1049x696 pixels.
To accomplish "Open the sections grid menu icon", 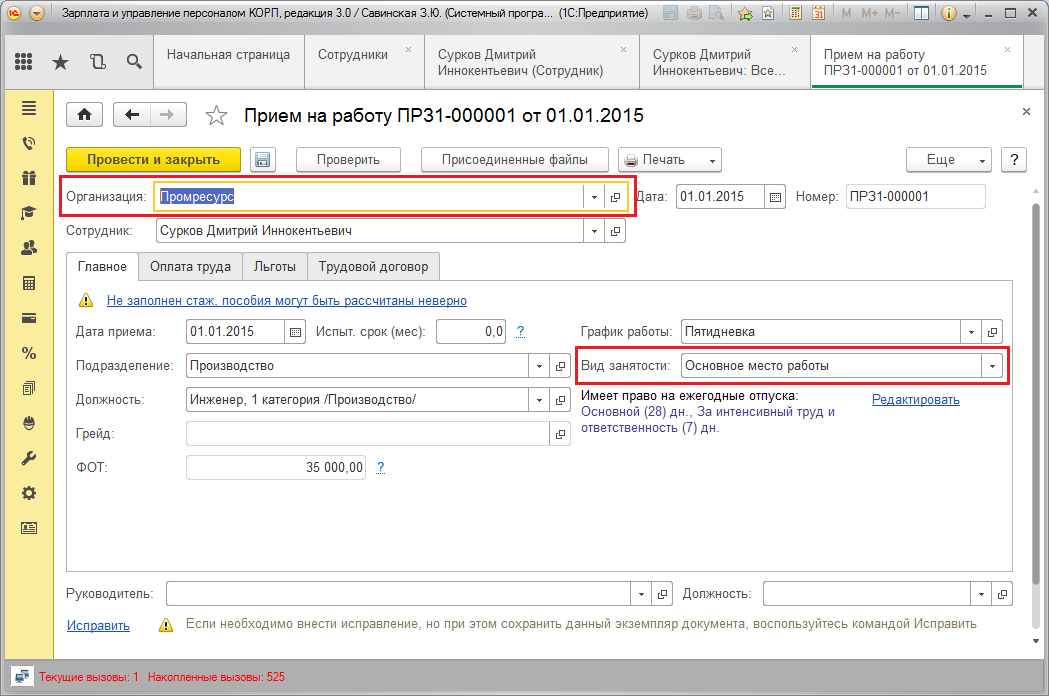I will pyautogui.click(x=23, y=62).
